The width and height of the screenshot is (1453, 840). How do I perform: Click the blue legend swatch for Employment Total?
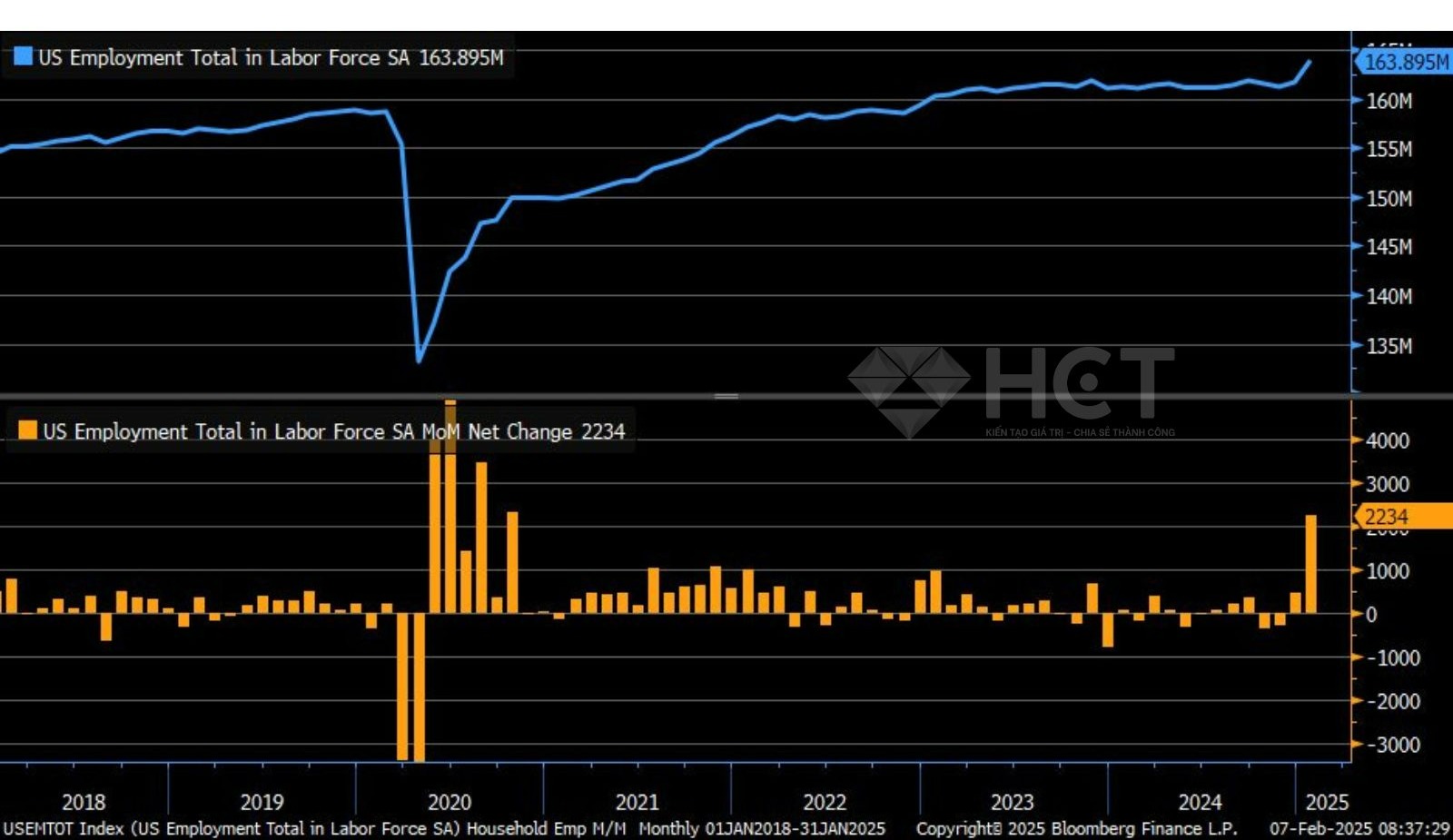point(24,56)
